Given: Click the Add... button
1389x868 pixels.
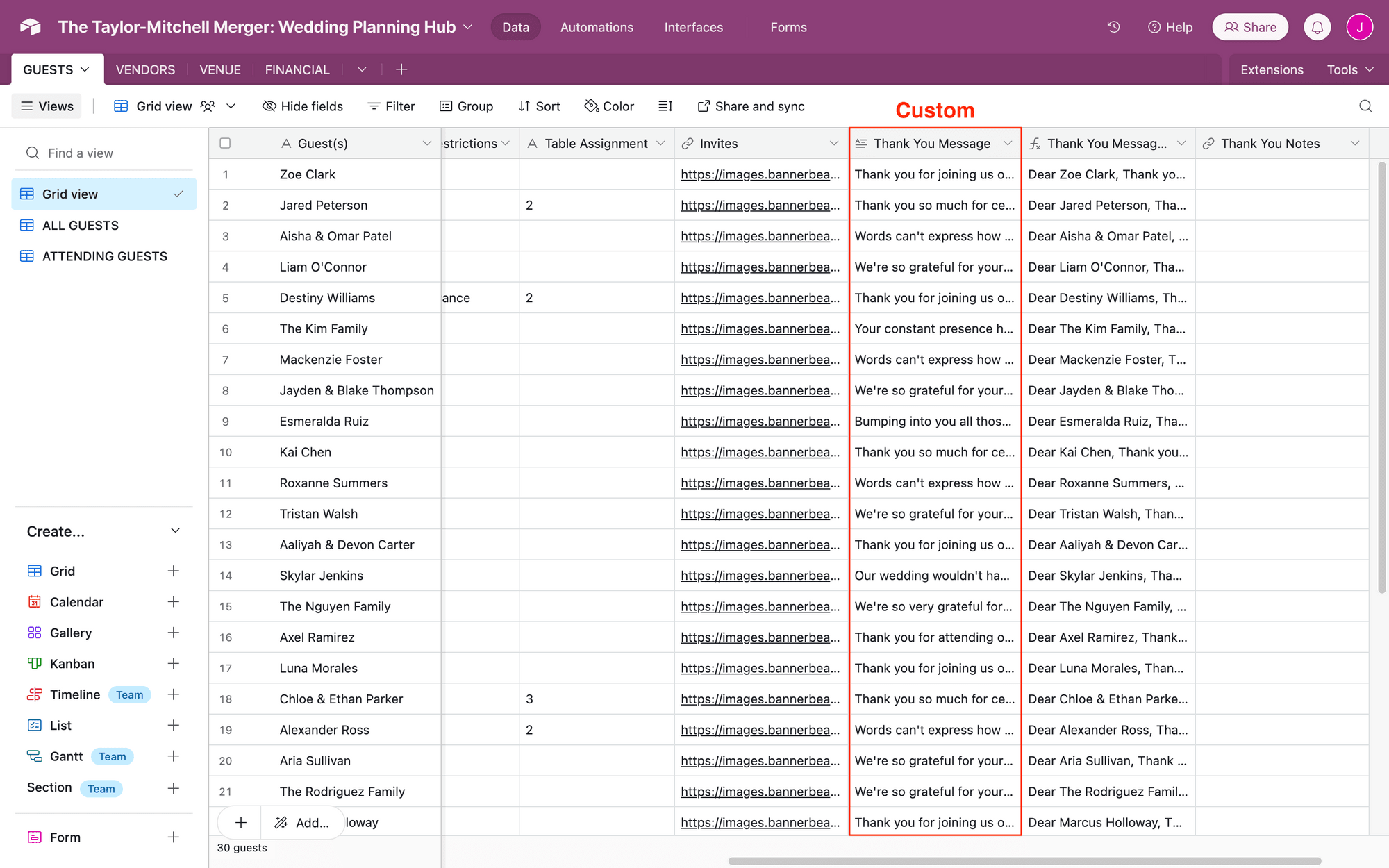Looking at the screenshot, I should (x=302, y=823).
